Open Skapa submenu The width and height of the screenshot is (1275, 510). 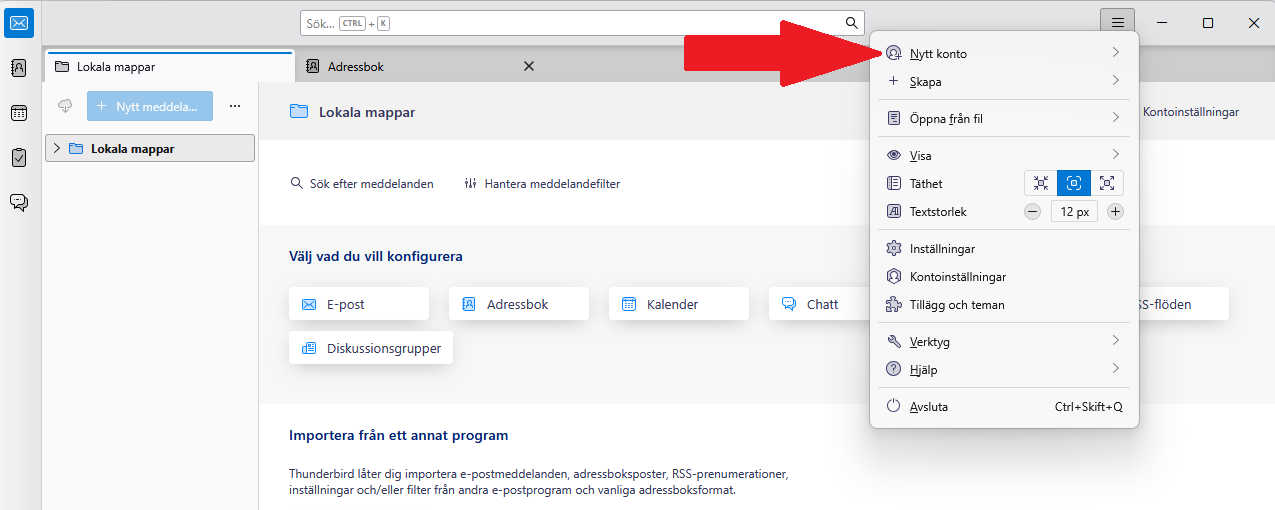coord(1004,81)
